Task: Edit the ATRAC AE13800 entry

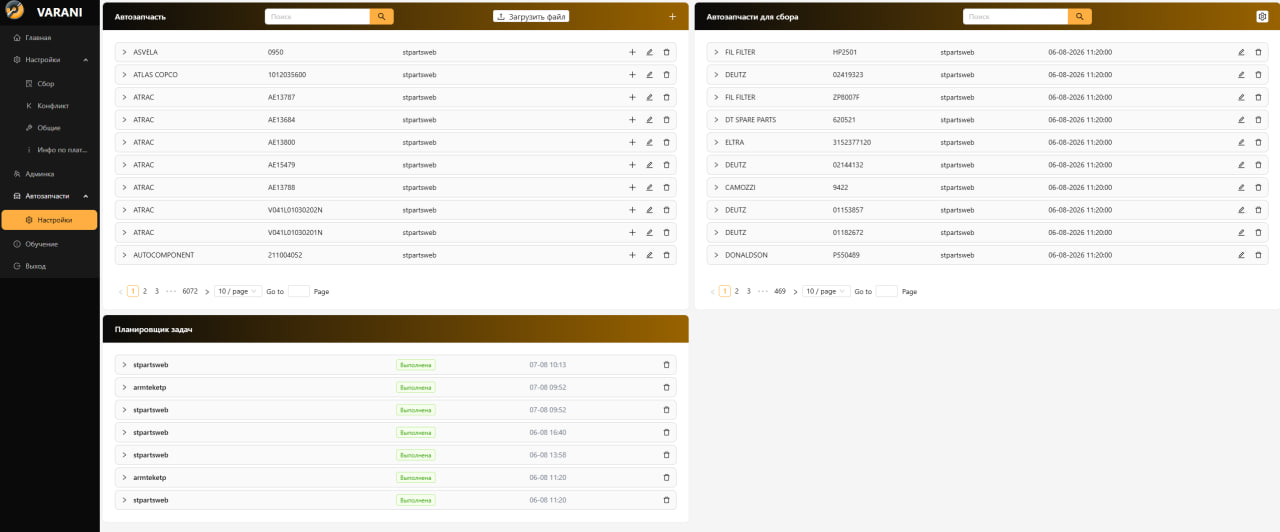Action: [649, 142]
